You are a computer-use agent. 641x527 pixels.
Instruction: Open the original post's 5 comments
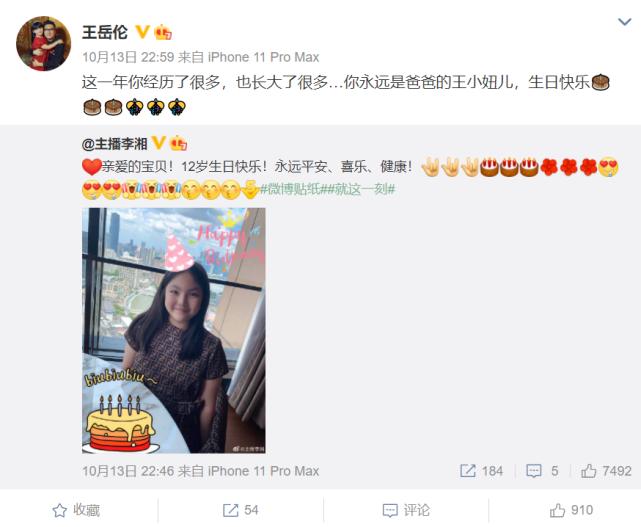pyautogui.click(x=542, y=471)
